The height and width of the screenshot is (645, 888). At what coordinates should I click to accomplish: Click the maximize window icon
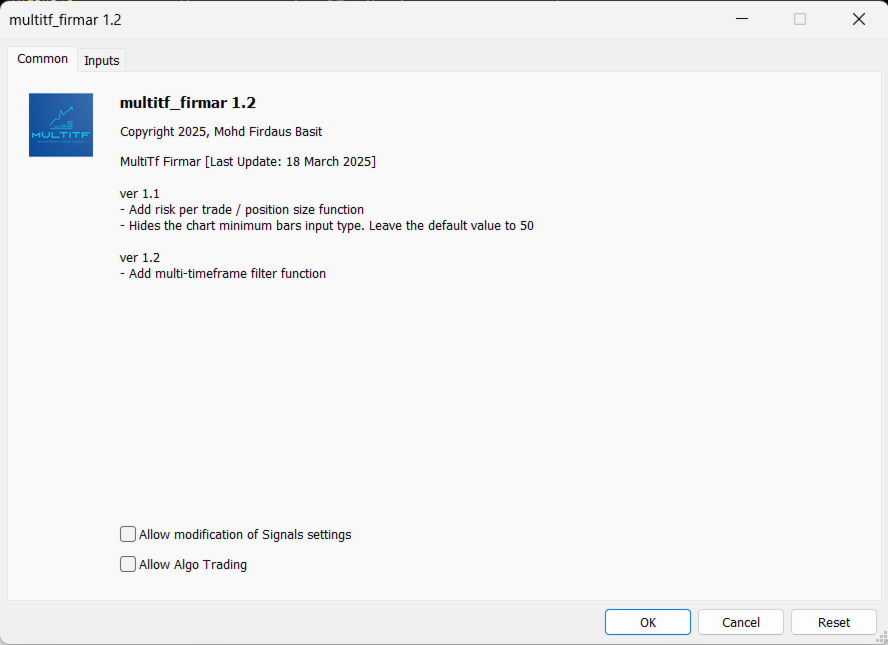point(800,19)
